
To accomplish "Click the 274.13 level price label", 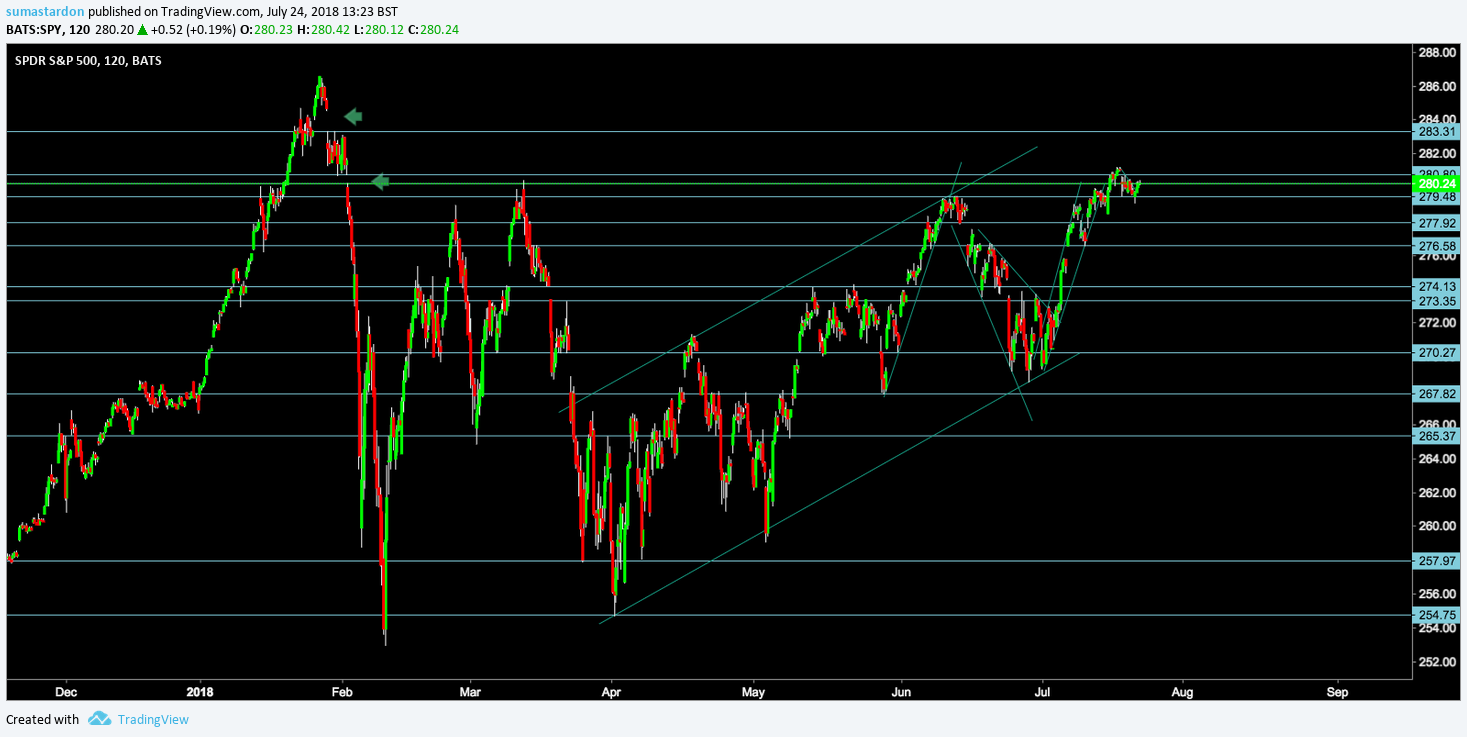I will pyautogui.click(x=1435, y=286).
